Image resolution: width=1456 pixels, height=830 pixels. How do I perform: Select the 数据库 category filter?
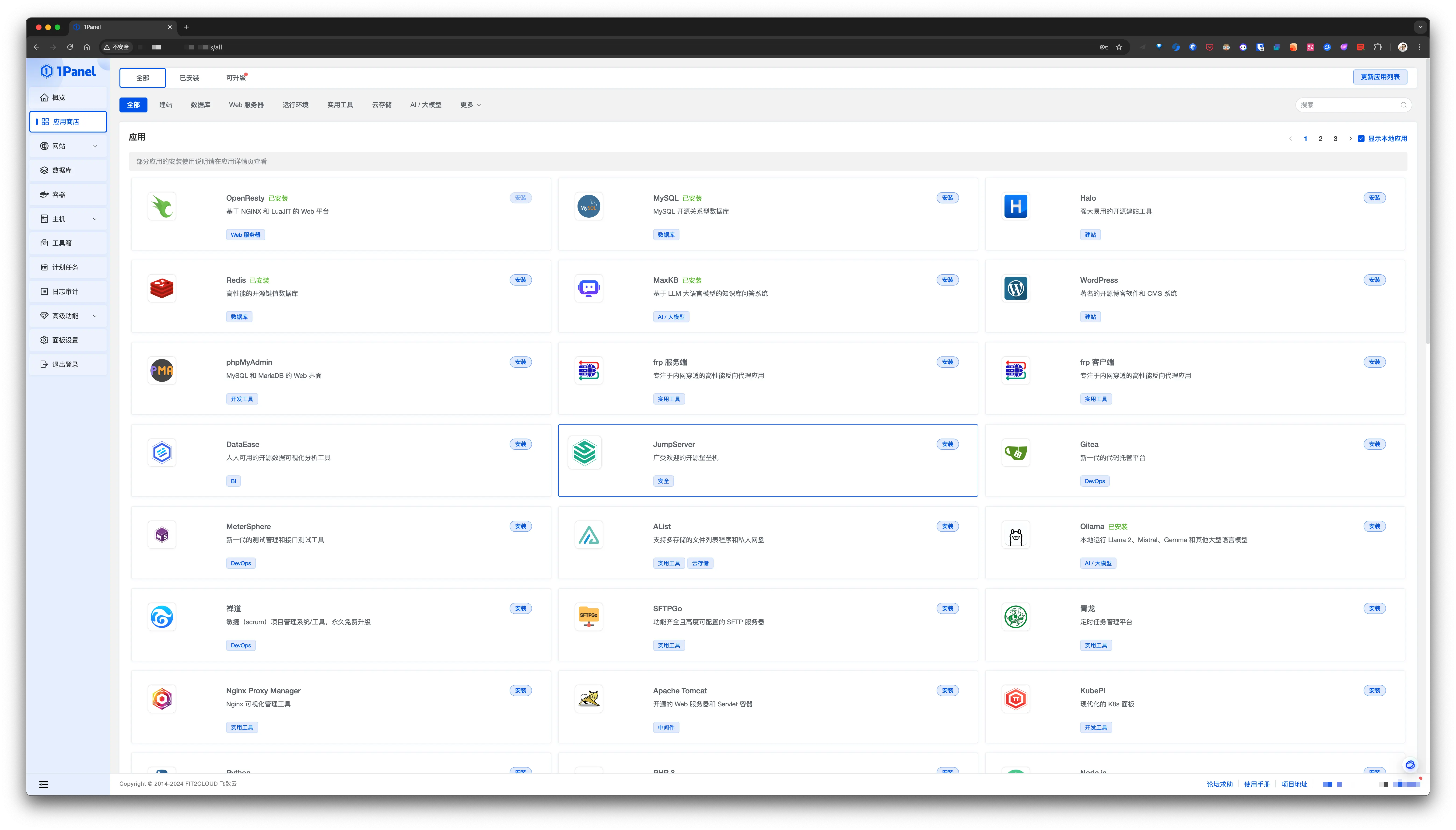point(200,105)
